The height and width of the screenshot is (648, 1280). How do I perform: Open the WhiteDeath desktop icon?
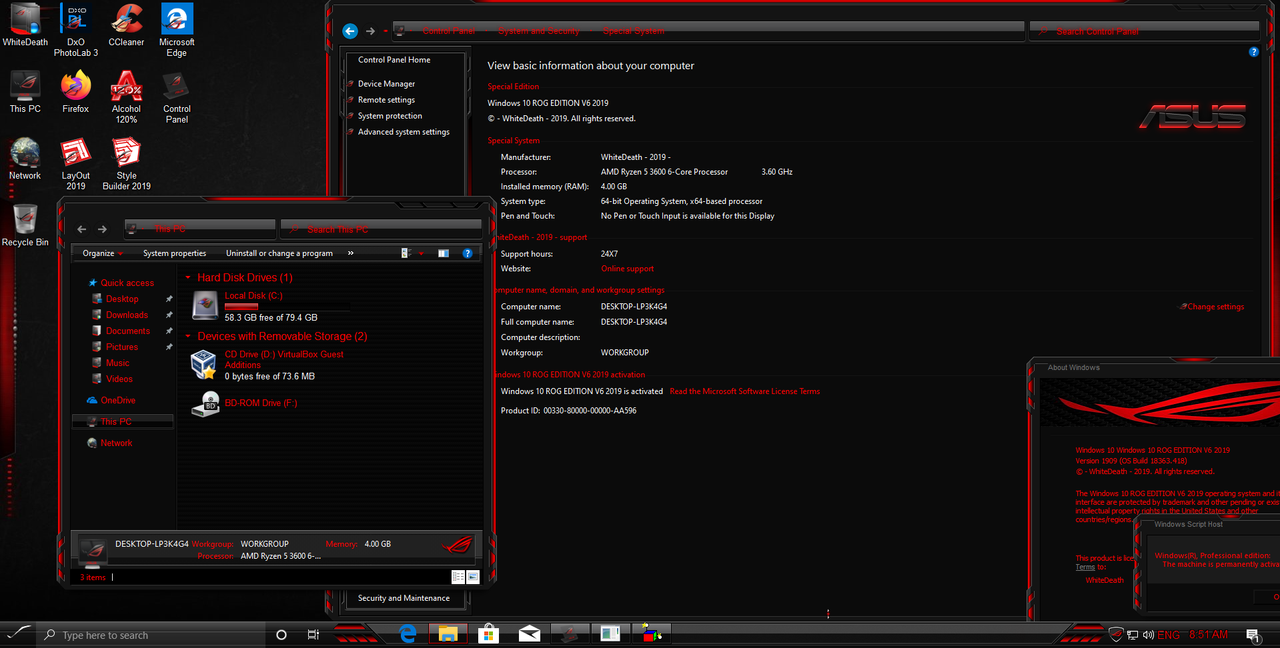25,25
